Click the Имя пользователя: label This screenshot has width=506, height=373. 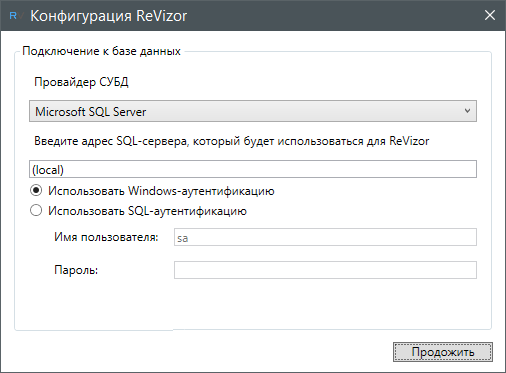point(106,237)
